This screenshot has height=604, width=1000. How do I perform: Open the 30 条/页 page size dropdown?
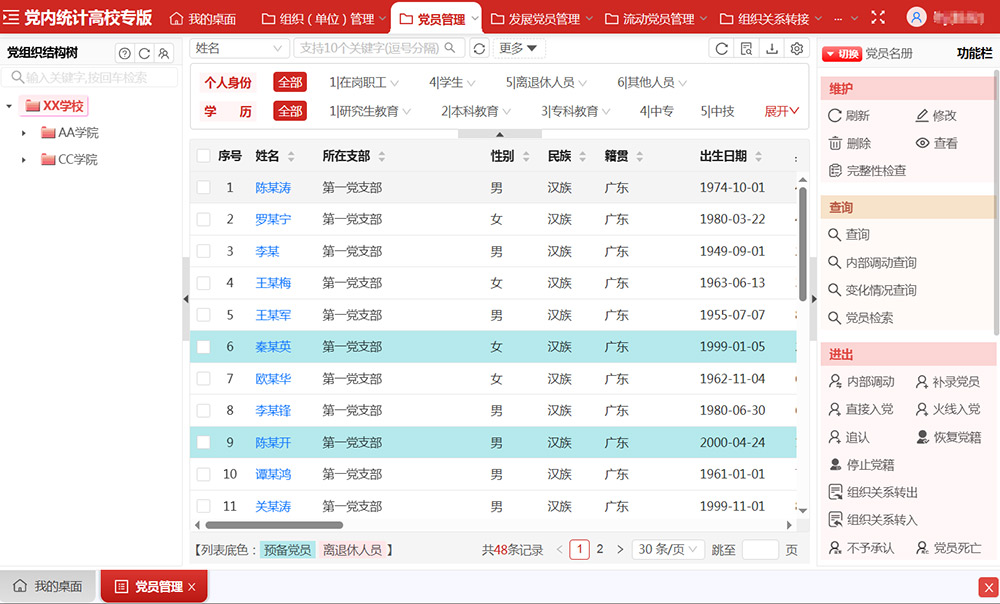click(667, 549)
